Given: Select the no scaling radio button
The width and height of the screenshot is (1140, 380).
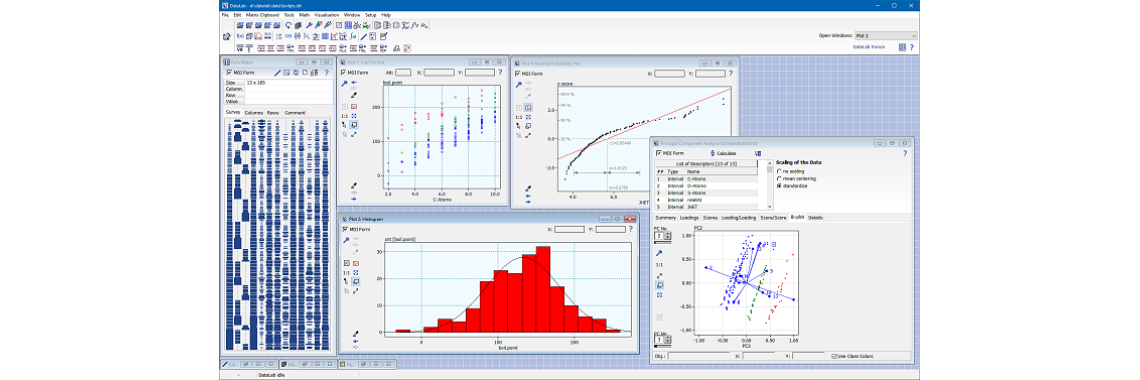Looking at the screenshot, I should [780, 171].
